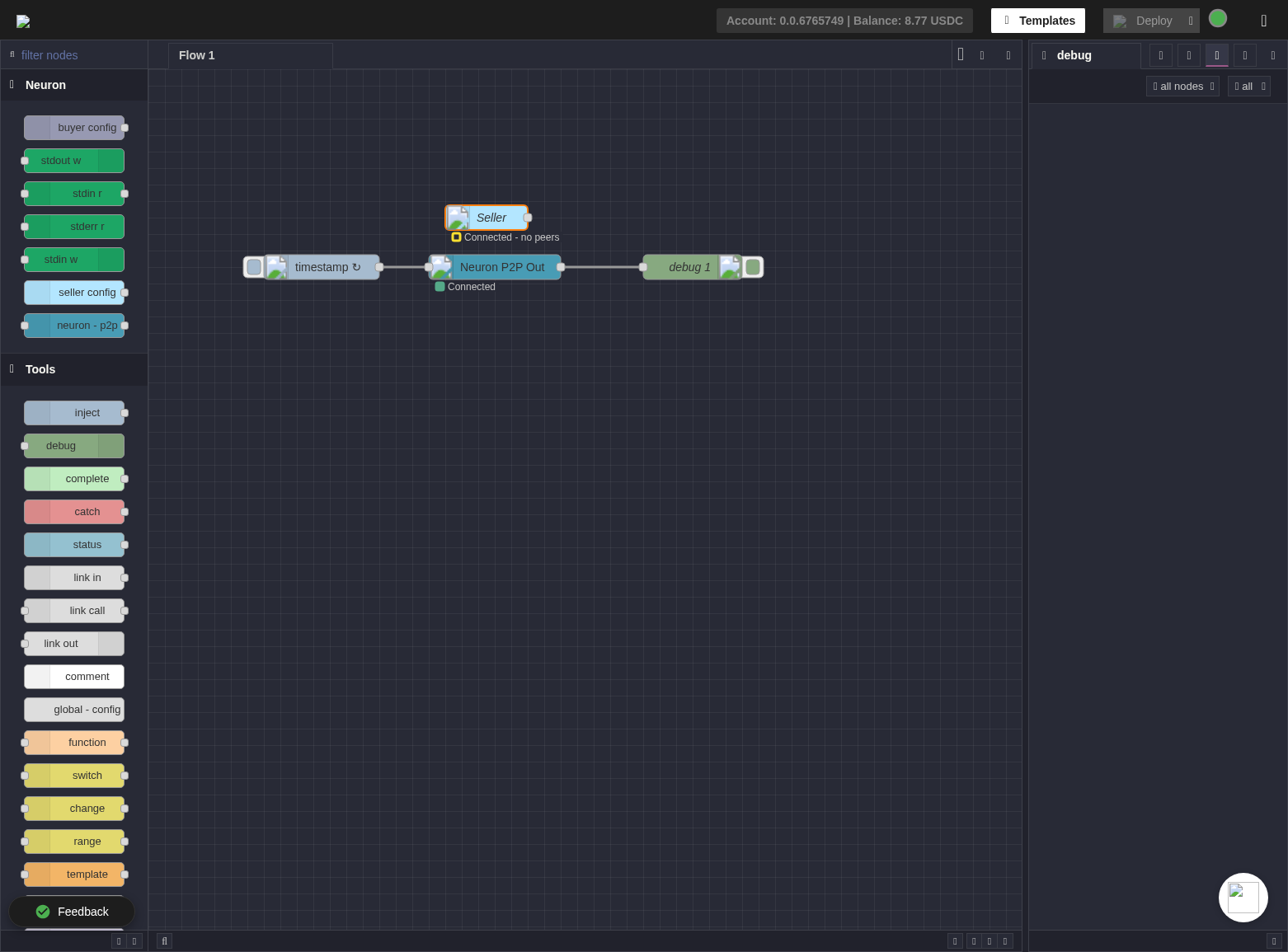Open the Deploy options dropdown arrow

[x=1191, y=21]
